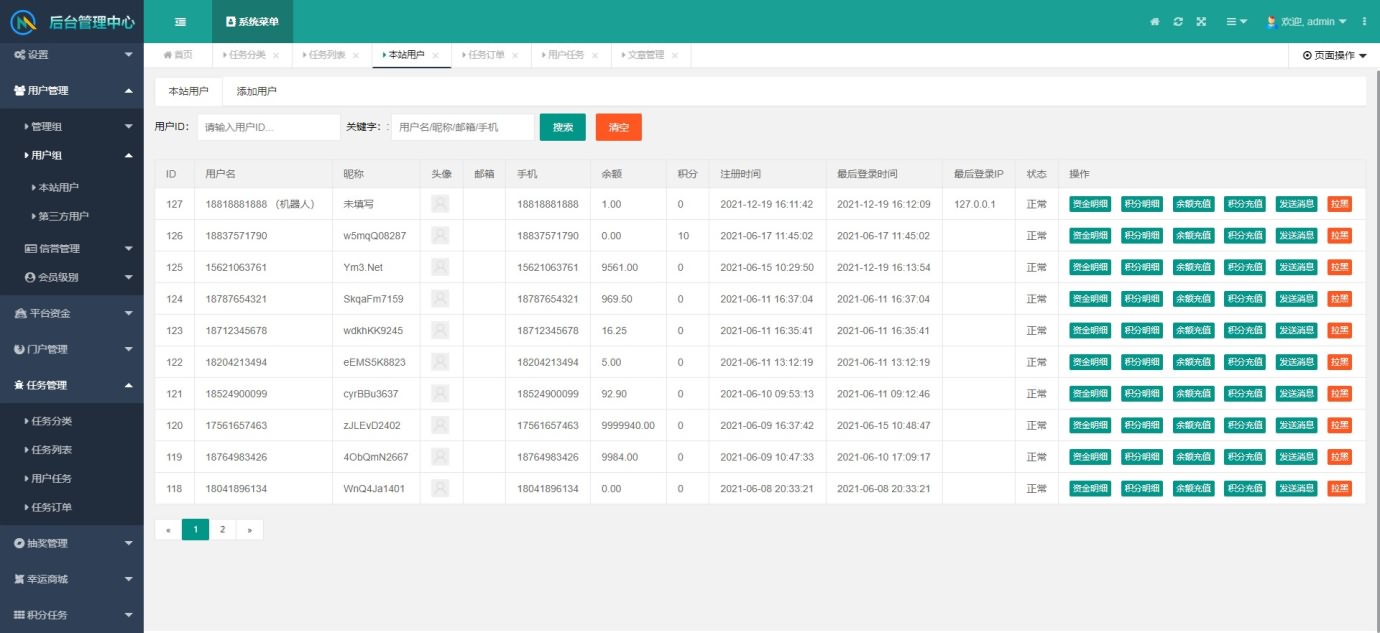Expand the 设置 sidebar menu
The width and height of the screenshot is (1380, 633).
click(72, 55)
